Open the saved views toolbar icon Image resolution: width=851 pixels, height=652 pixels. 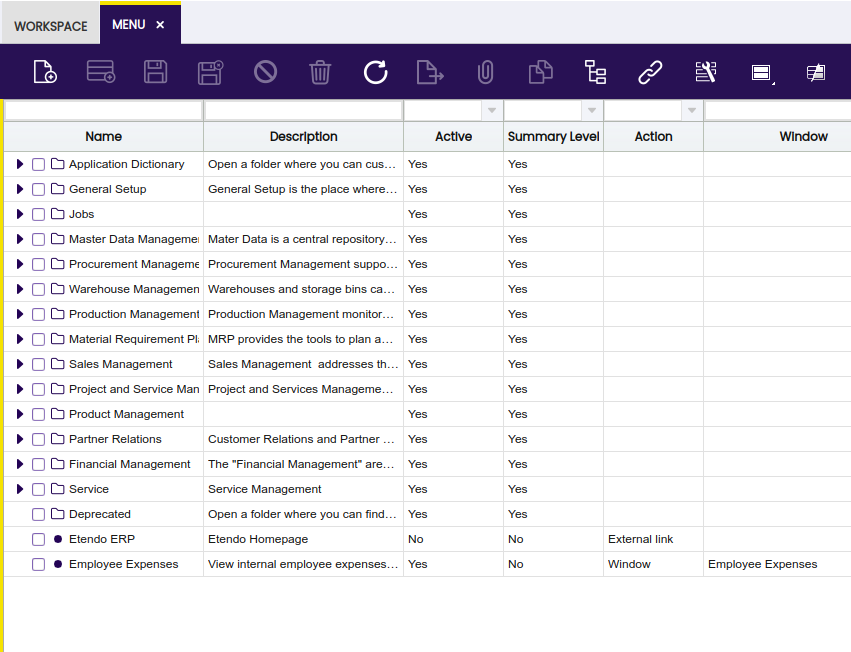(761, 73)
